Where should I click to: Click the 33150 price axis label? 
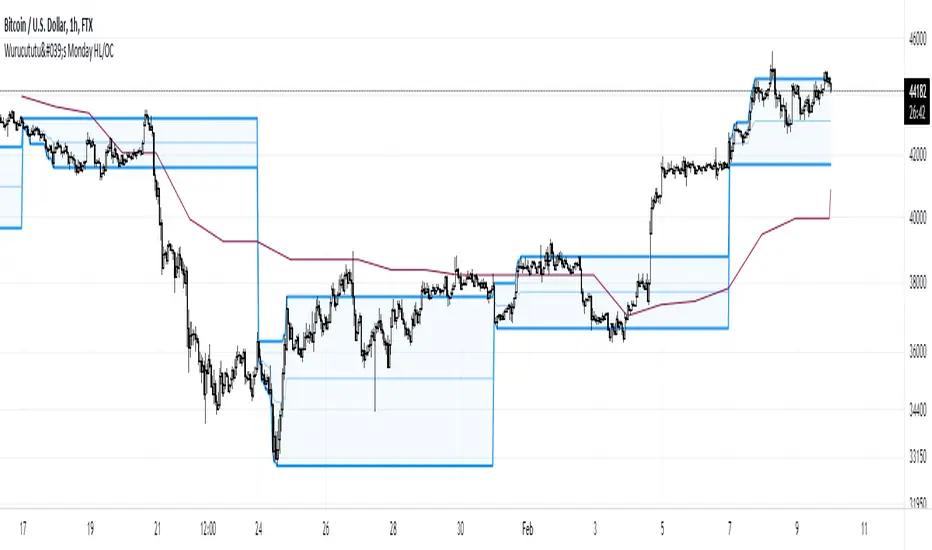916,458
